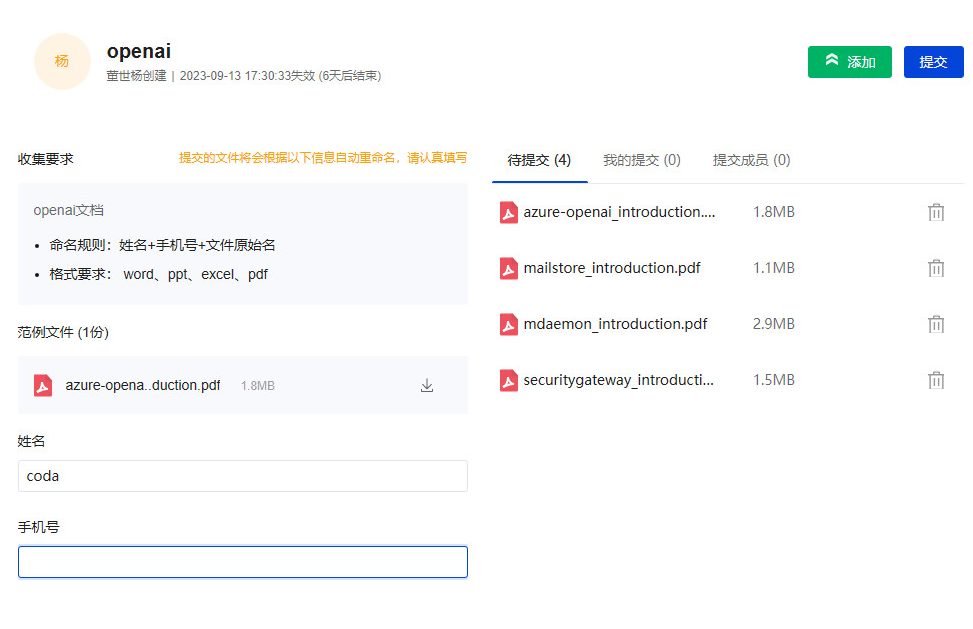Click the 1.5MB size of securitygateway file
Image resolution: width=973 pixels, height=629 pixels.
pos(774,380)
